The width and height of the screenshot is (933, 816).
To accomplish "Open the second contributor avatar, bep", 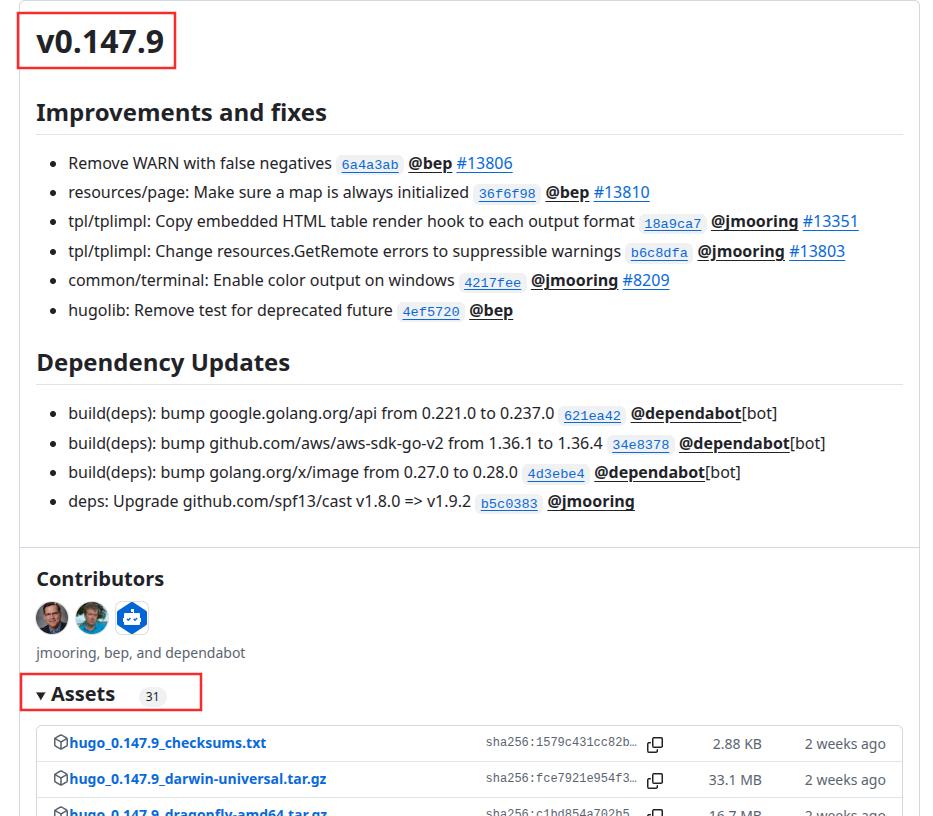I will 92,618.
